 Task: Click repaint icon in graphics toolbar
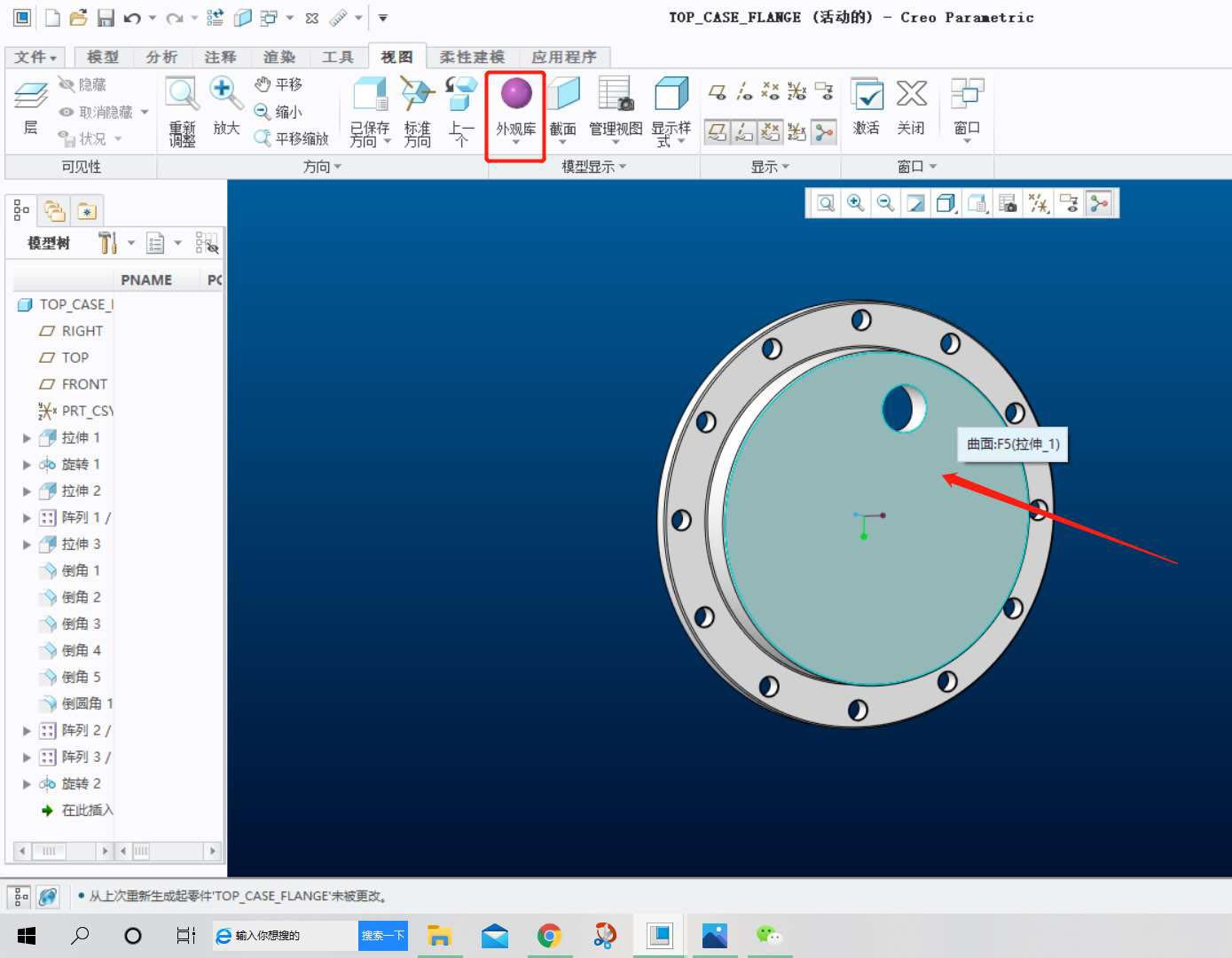click(x=915, y=203)
